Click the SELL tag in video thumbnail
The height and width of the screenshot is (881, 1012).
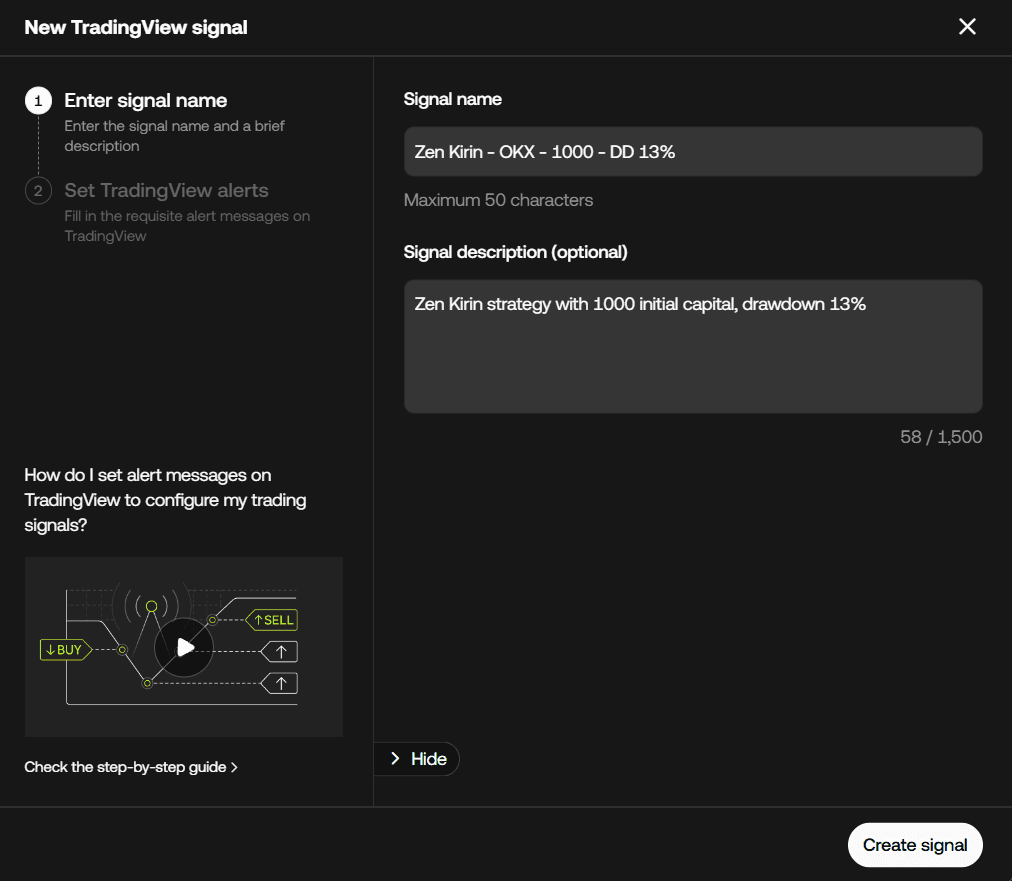272,620
